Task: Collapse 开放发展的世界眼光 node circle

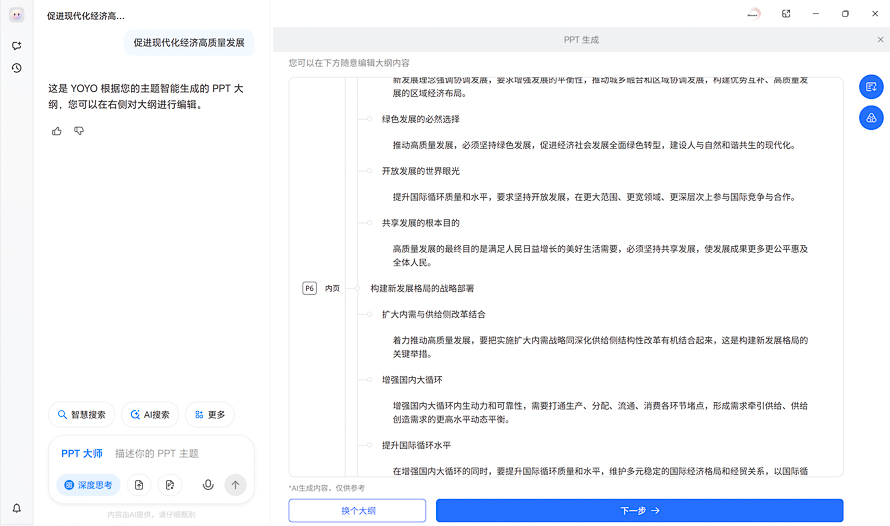Action: [x=369, y=171]
